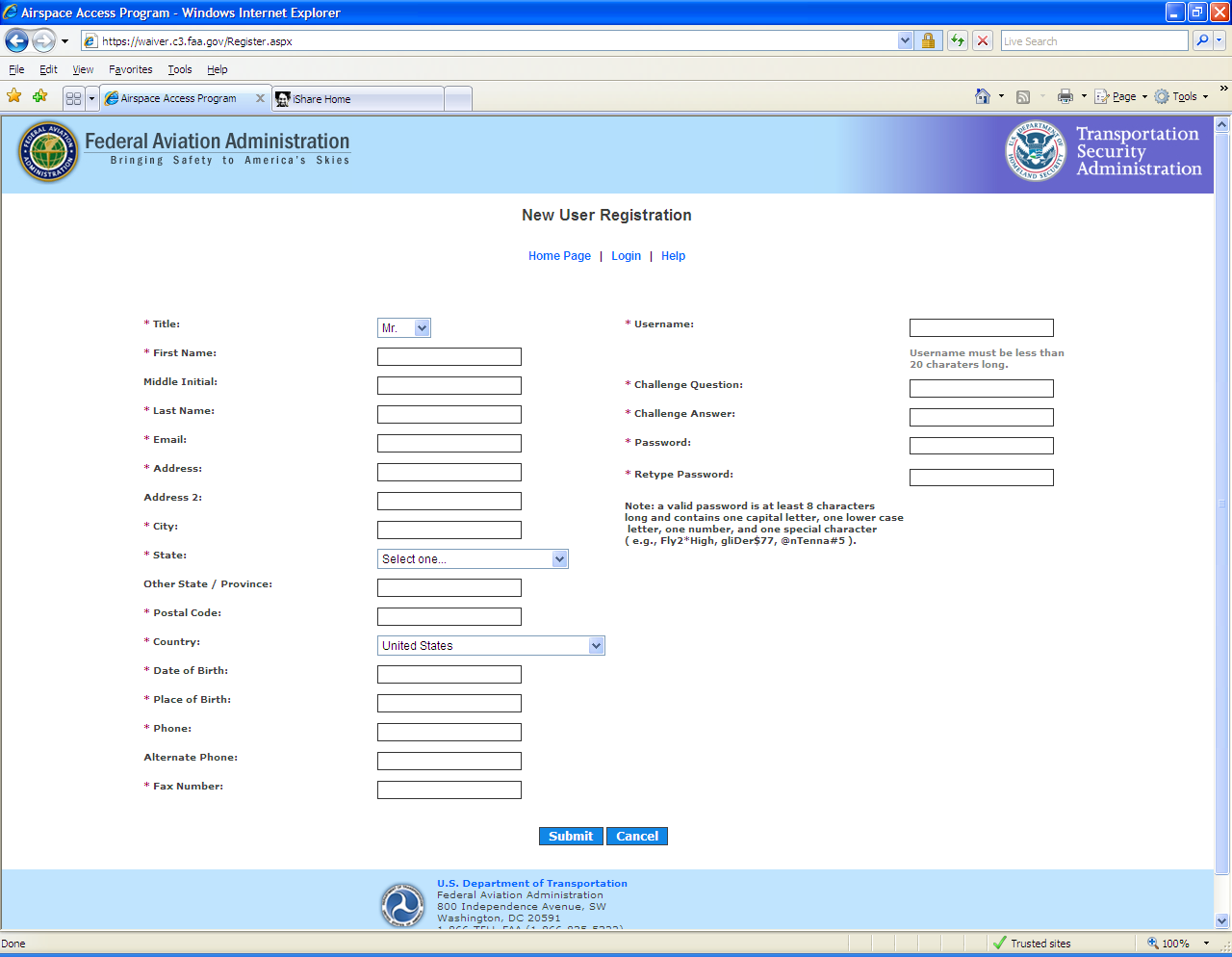Click the Live Search input box

point(1094,41)
